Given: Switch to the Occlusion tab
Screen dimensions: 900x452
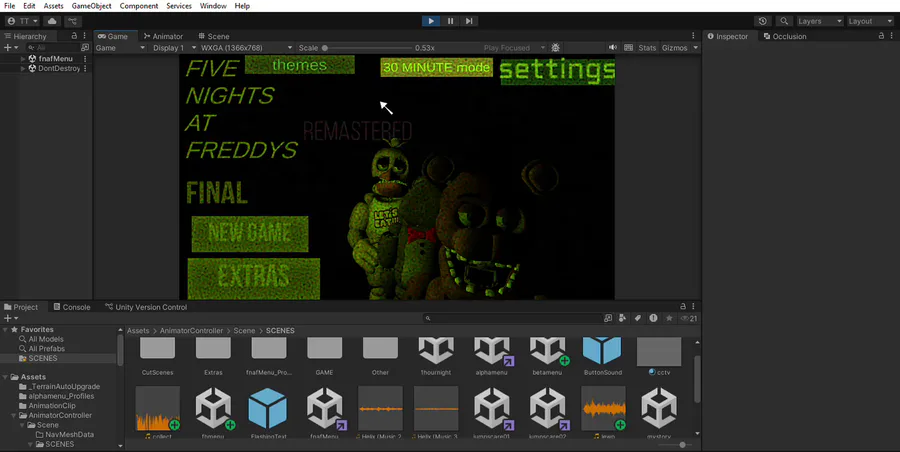Looking at the screenshot, I should click(x=784, y=36).
